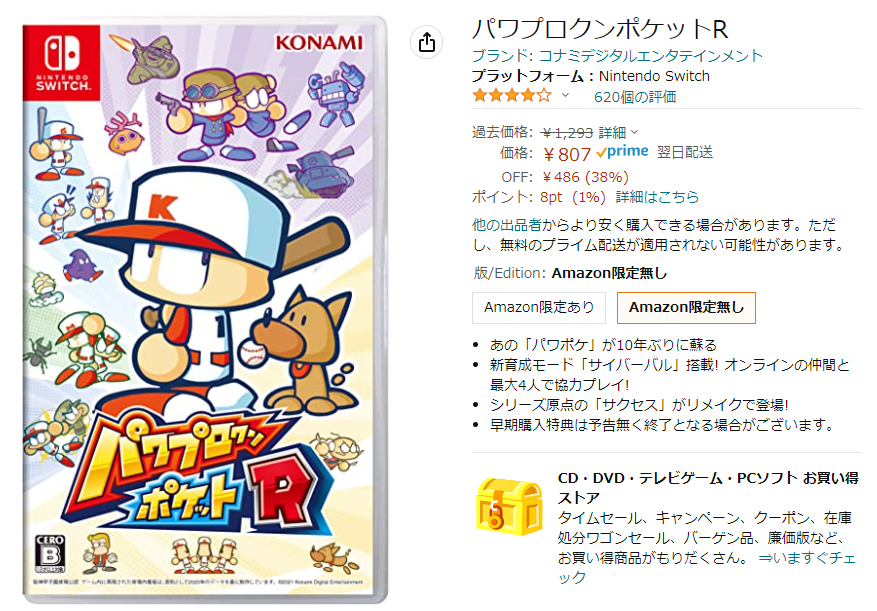Image resolution: width=877 pixels, height=611 pixels.
Task: Click the share icon beside product image
Action: point(427,42)
